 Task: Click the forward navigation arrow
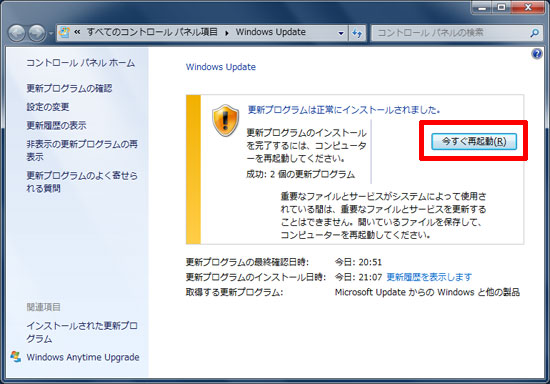37,33
